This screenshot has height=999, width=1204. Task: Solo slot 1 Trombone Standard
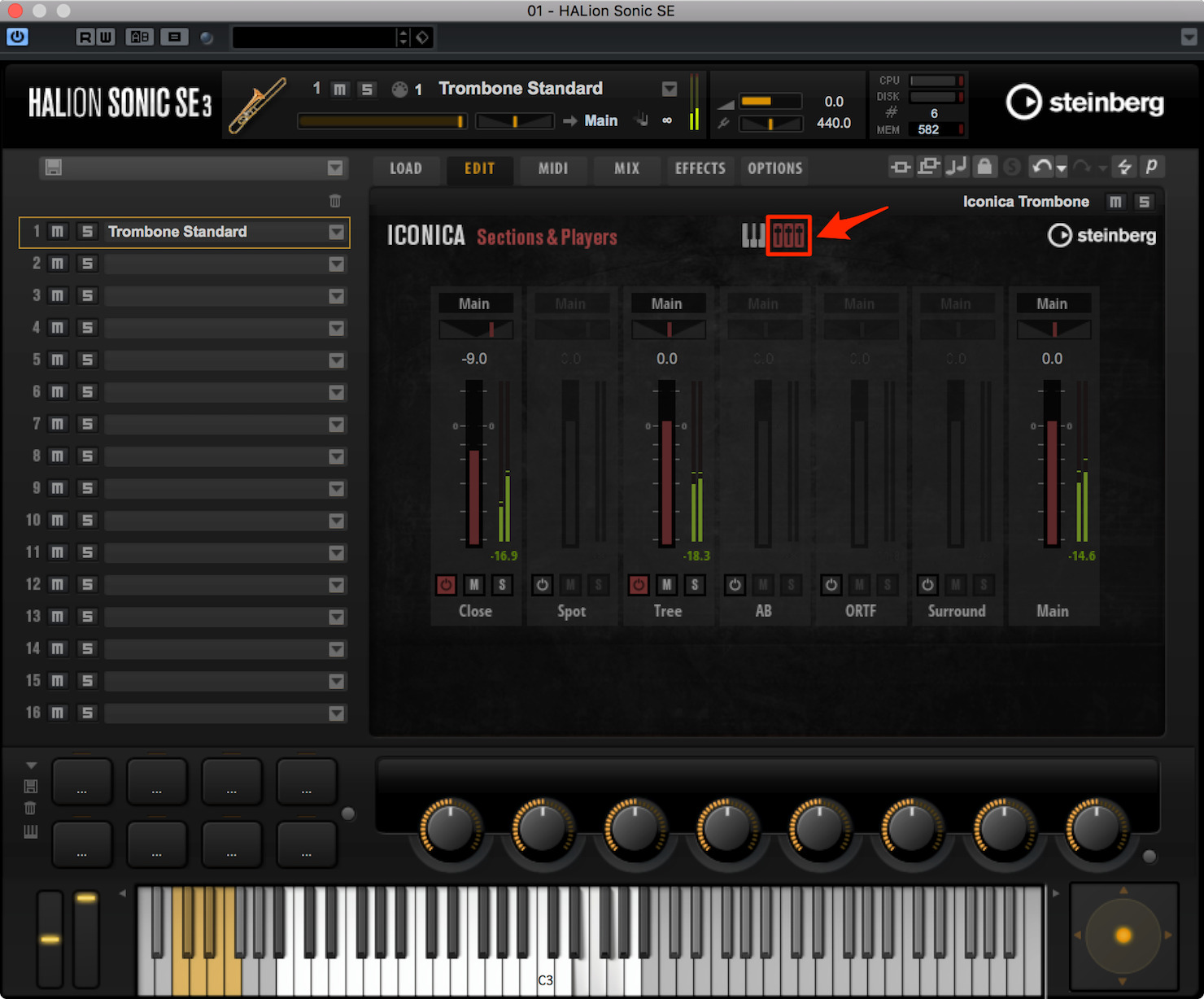tap(87, 232)
